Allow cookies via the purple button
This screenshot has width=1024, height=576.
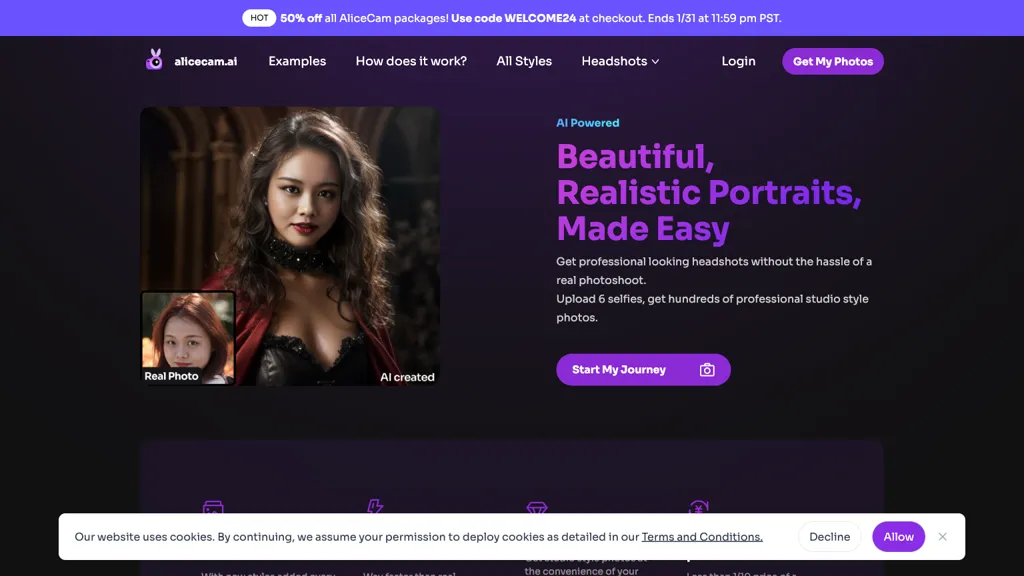(898, 536)
